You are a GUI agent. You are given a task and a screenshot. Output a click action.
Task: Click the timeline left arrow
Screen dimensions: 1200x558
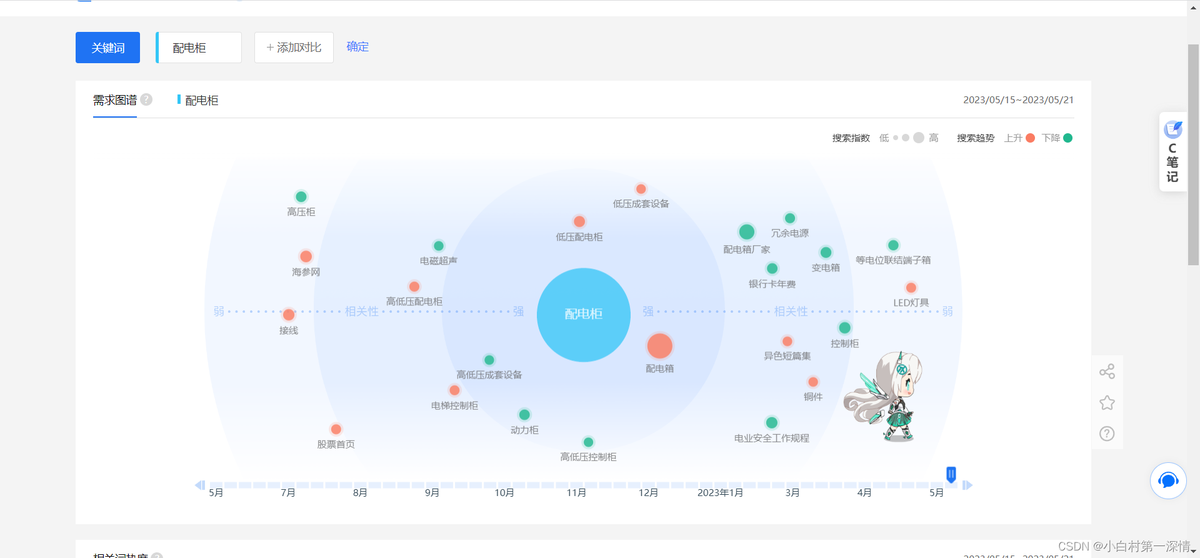pos(200,486)
